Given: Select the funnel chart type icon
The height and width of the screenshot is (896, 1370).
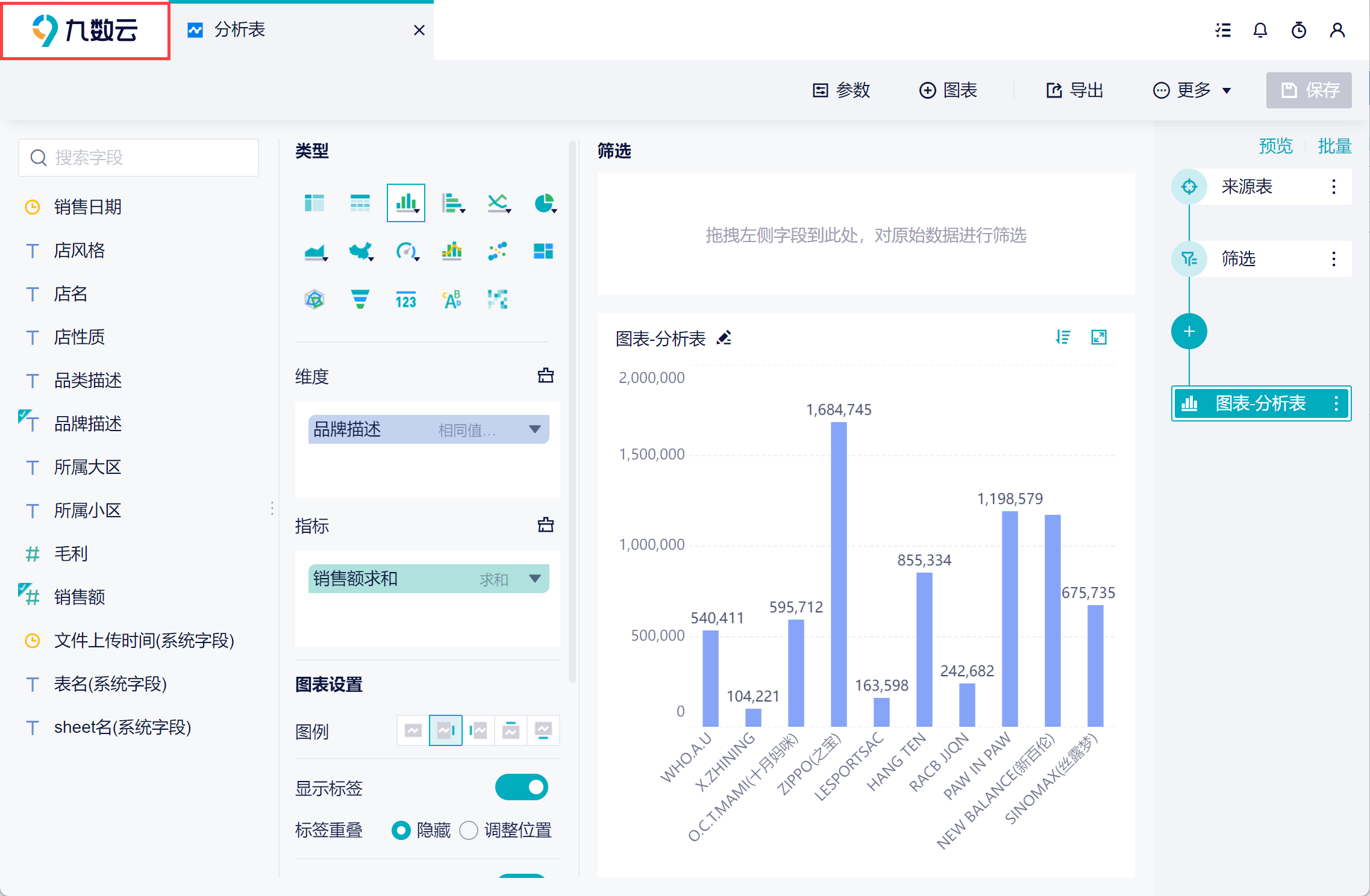Looking at the screenshot, I should (360, 299).
